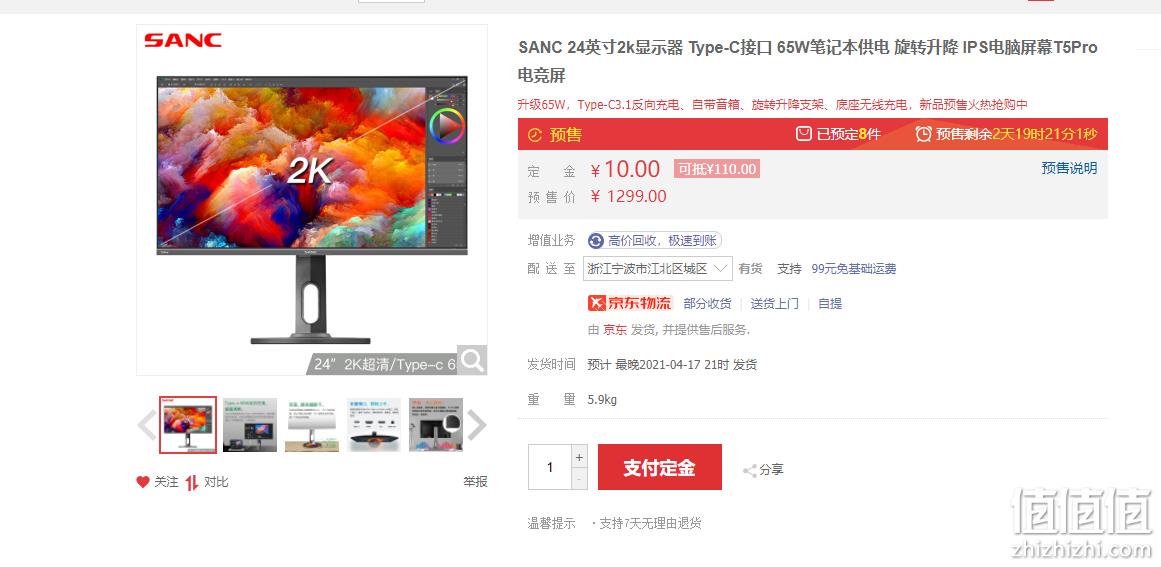This screenshot has width=1161, height=567.
Task: Click the 分享 share icon
Action: pos(749,470)
